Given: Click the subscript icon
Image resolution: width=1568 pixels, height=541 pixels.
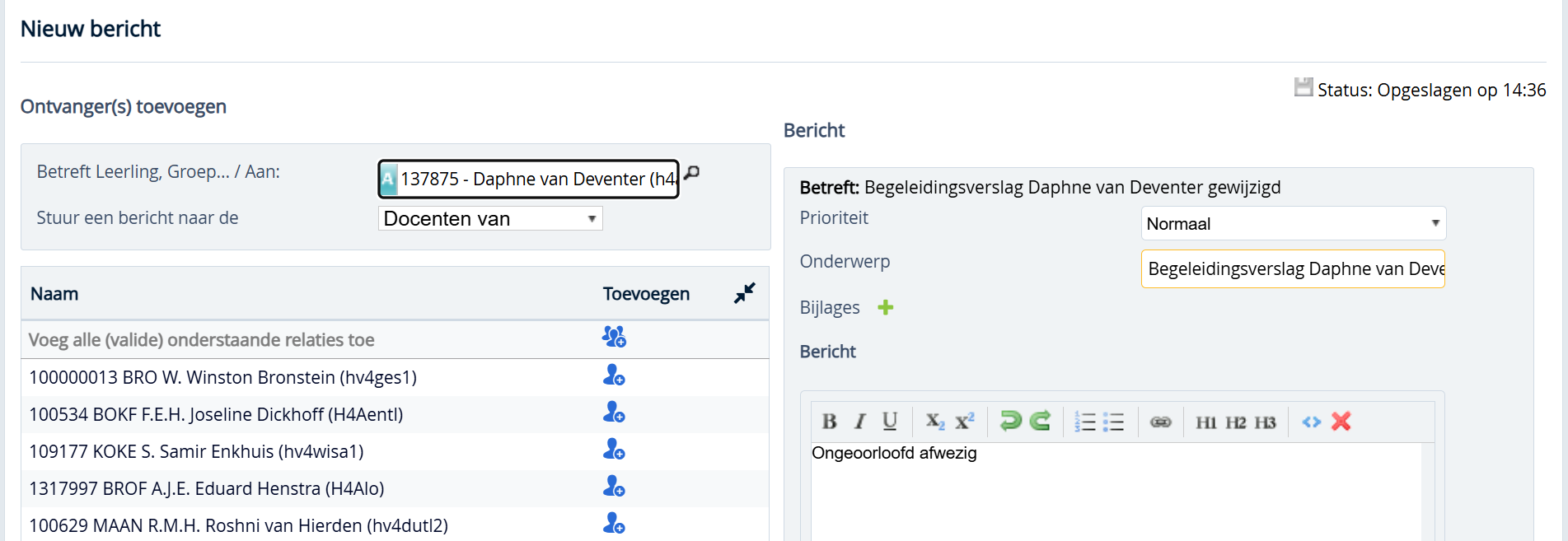Looking at the screenshot, I should (934, 422).
